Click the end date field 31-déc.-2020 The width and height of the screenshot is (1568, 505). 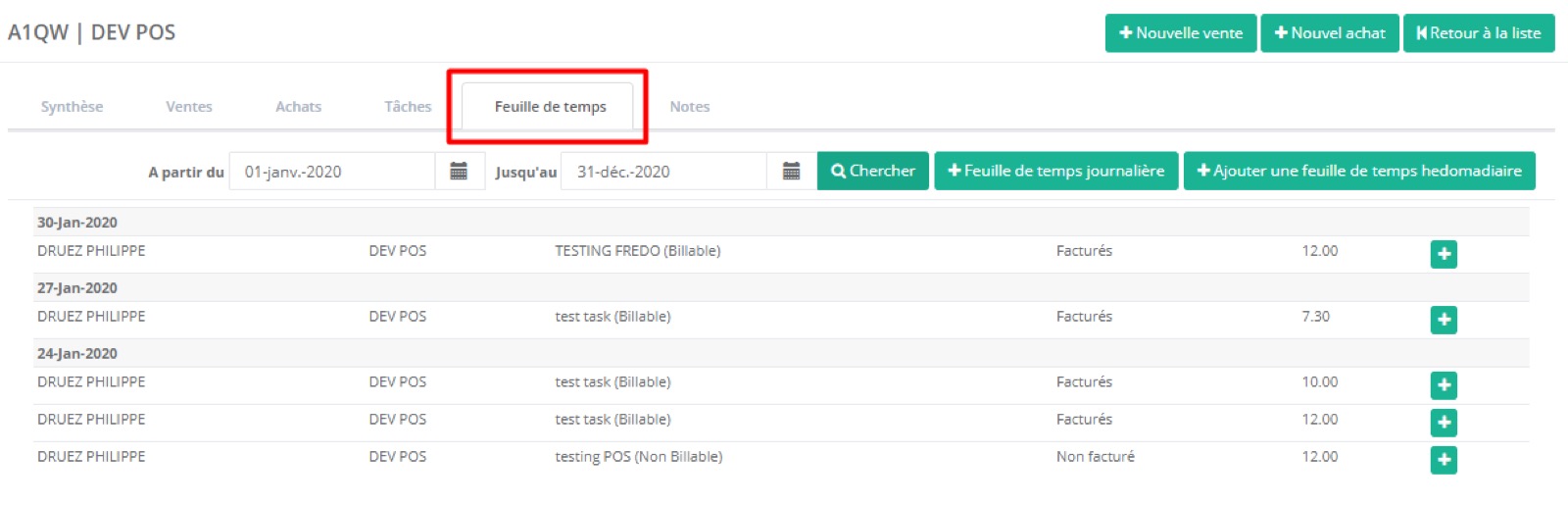(x=663, y=172)
